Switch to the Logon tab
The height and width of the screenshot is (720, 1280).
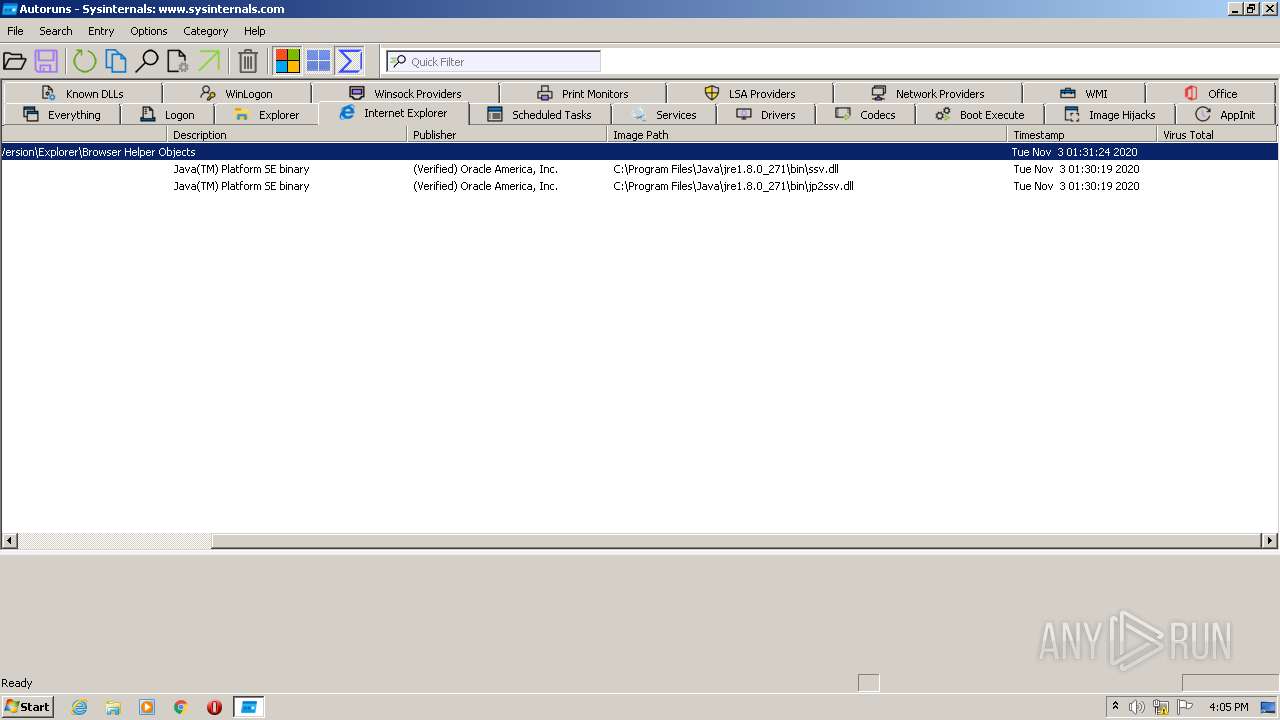point(167,114)
